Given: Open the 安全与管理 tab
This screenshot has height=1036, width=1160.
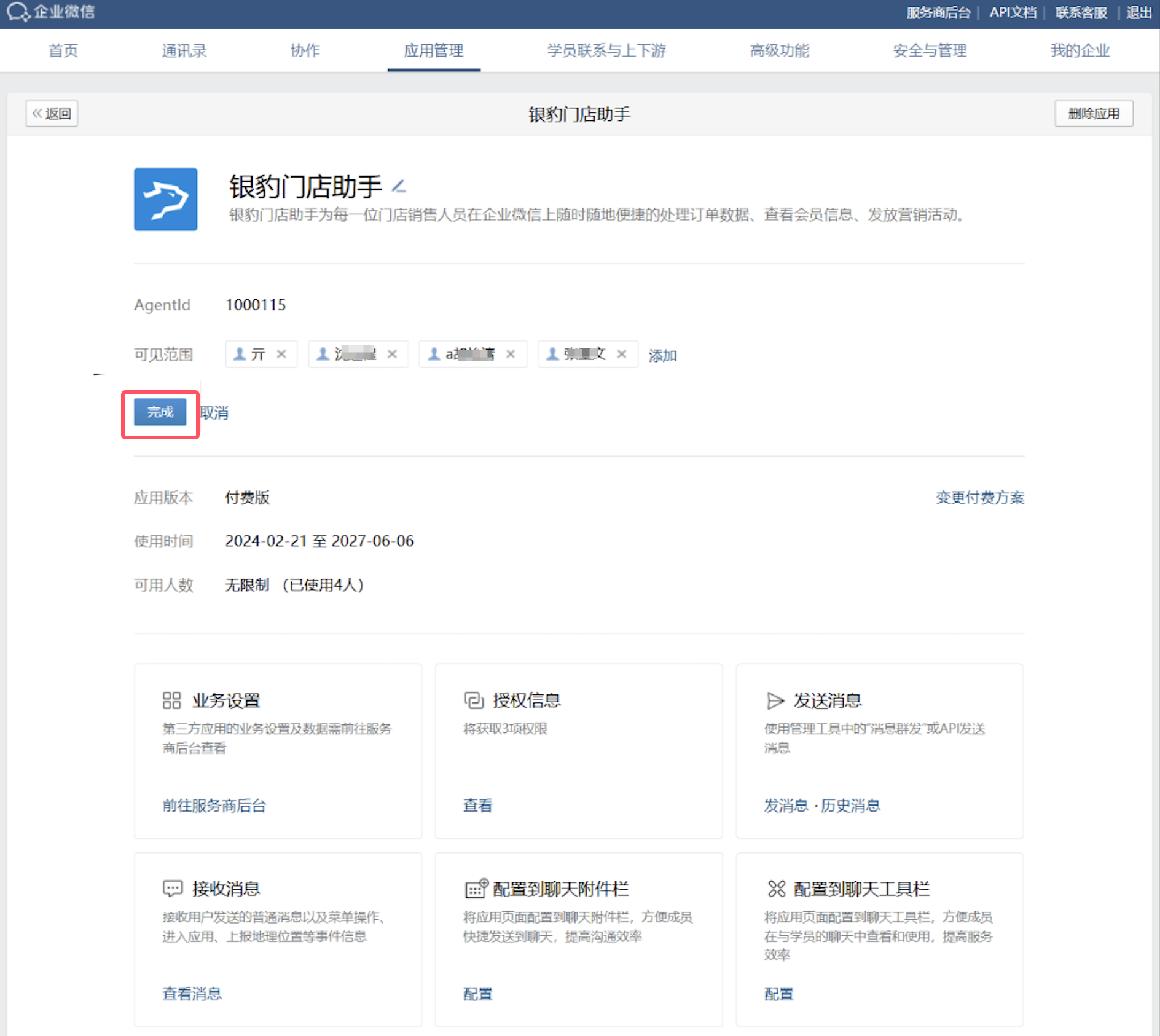Looking at the screenshot, I should pos(930,50).
